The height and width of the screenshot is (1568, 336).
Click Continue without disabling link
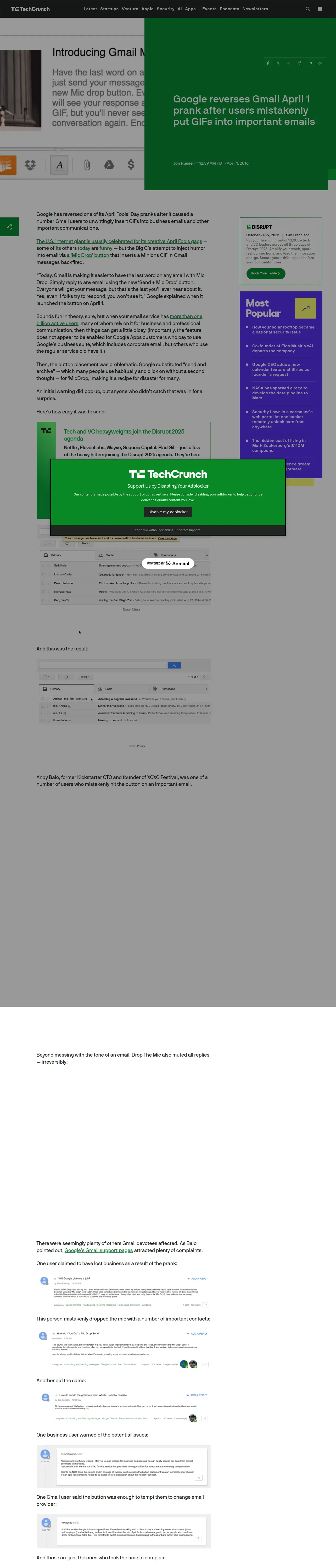pyautogui.click(x=154, y=530)
